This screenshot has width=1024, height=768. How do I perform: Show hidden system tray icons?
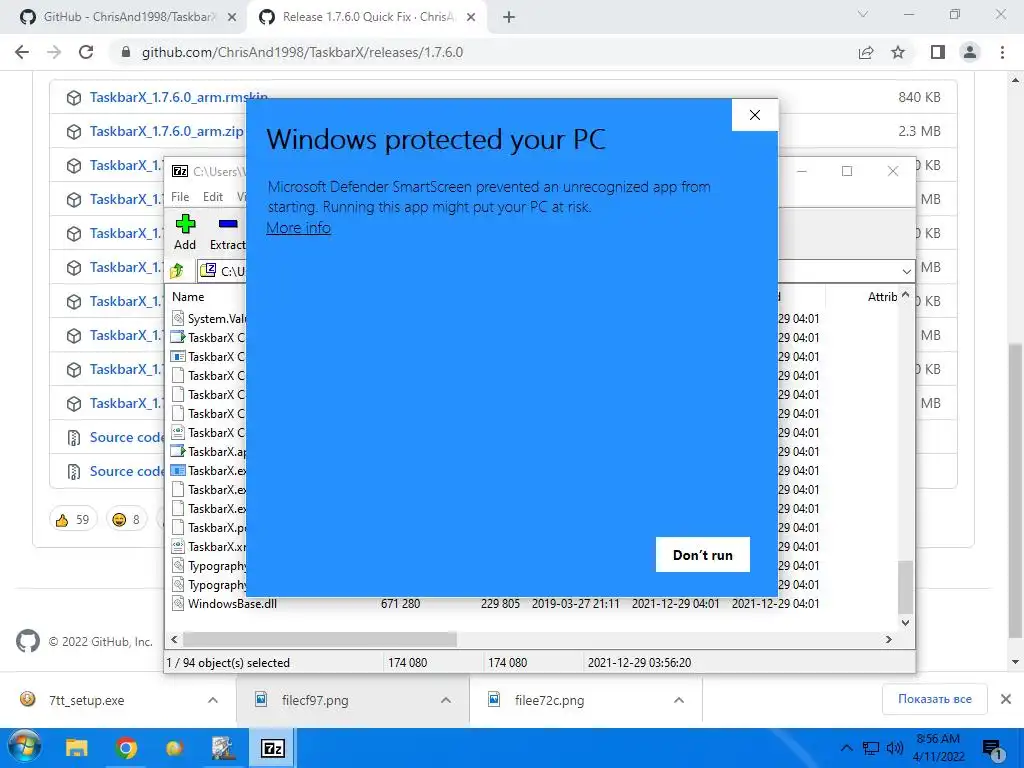tap(846, 748)
